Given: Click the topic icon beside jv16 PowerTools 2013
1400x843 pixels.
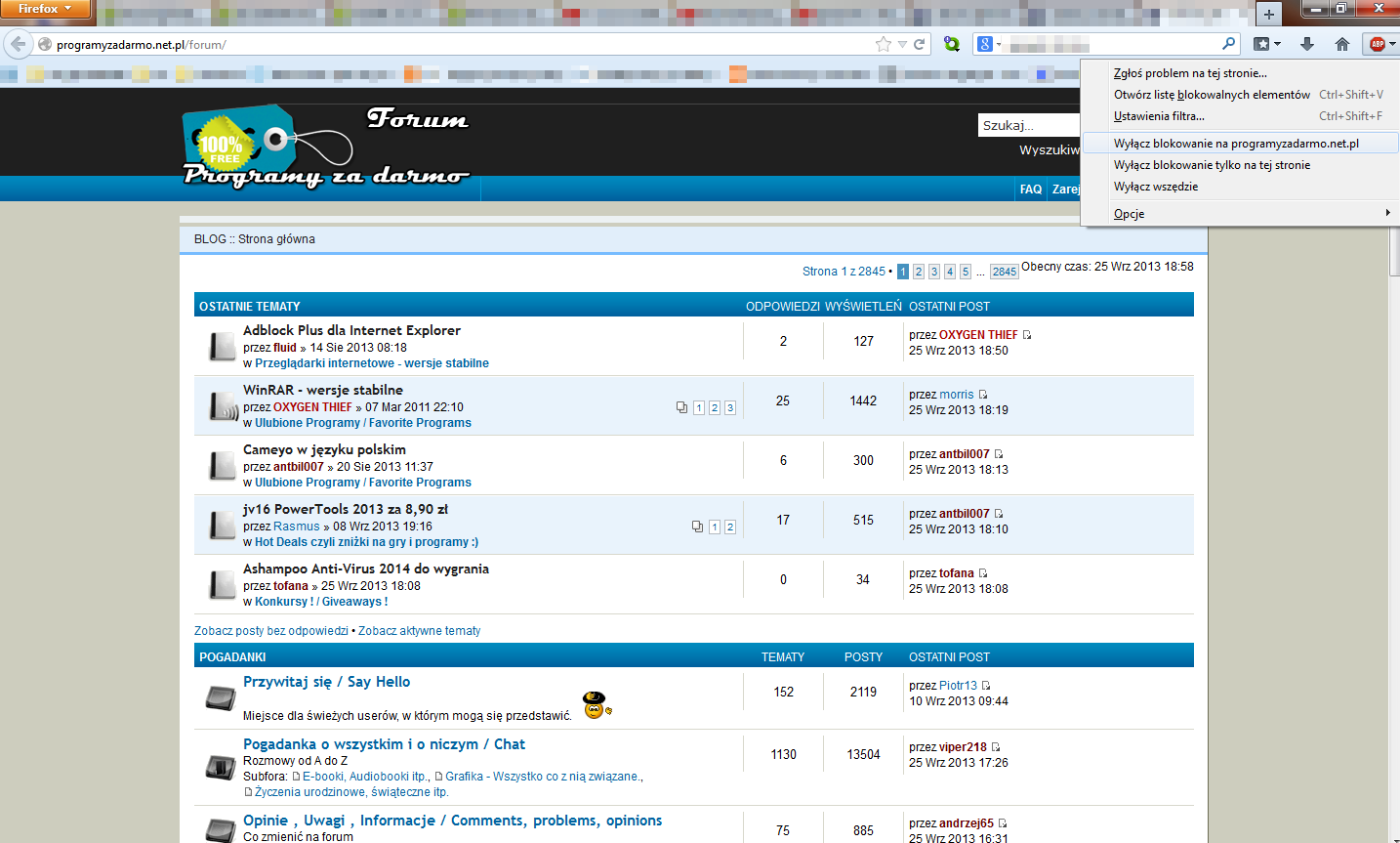Looking at the screenshot, I should (222, 526).
